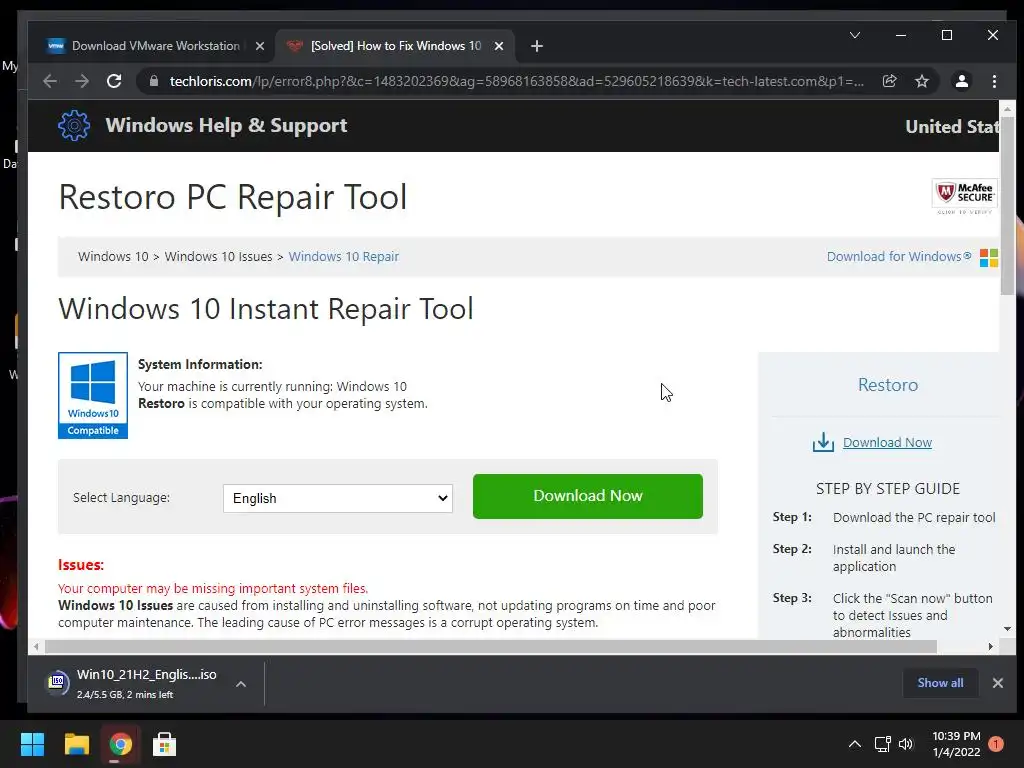Expand the ISO download options chevron
This screenshot has width=1024, height=768.
pyautogui.click(x=241, y=684)
